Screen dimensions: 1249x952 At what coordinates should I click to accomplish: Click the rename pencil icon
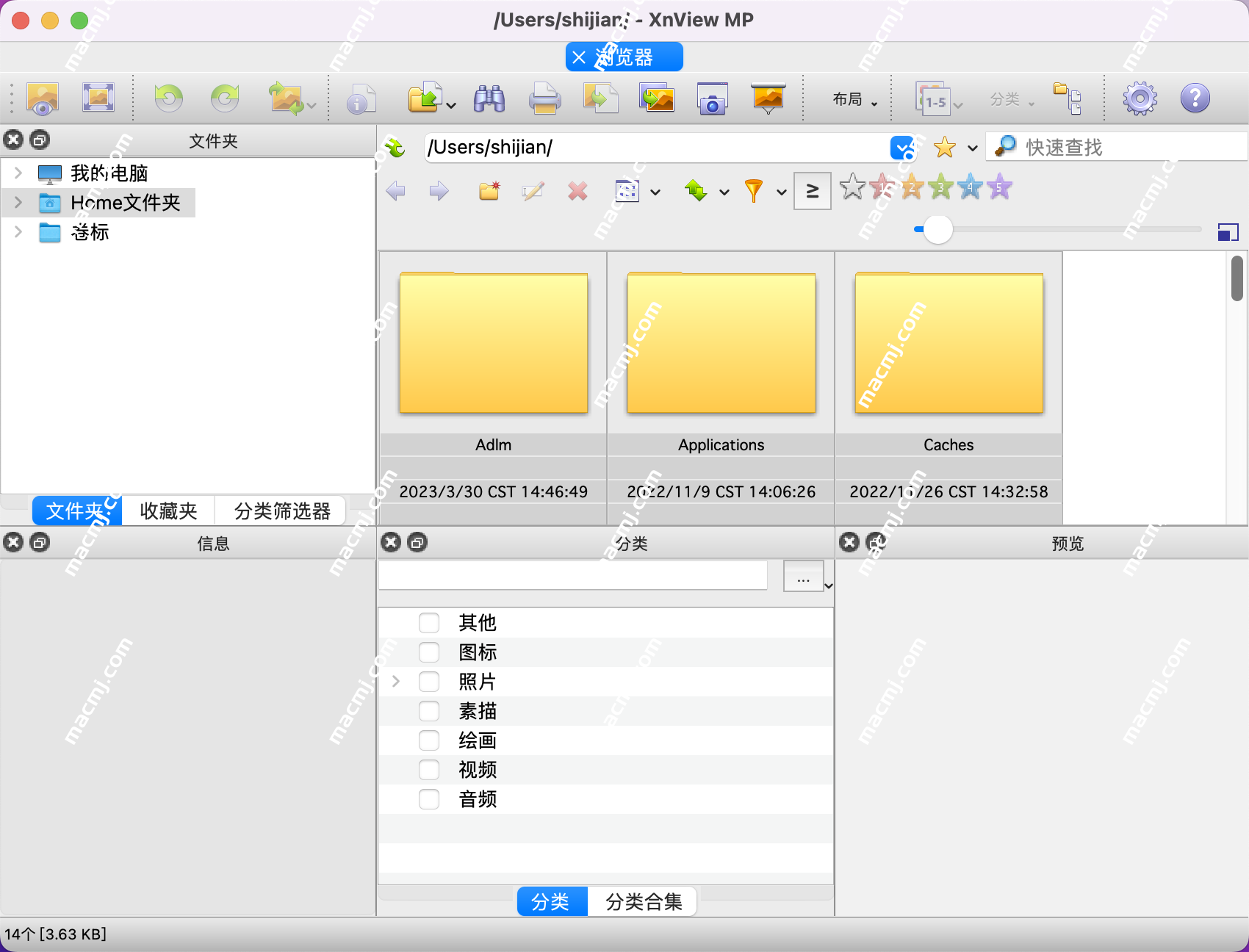[x=533, y=191]
